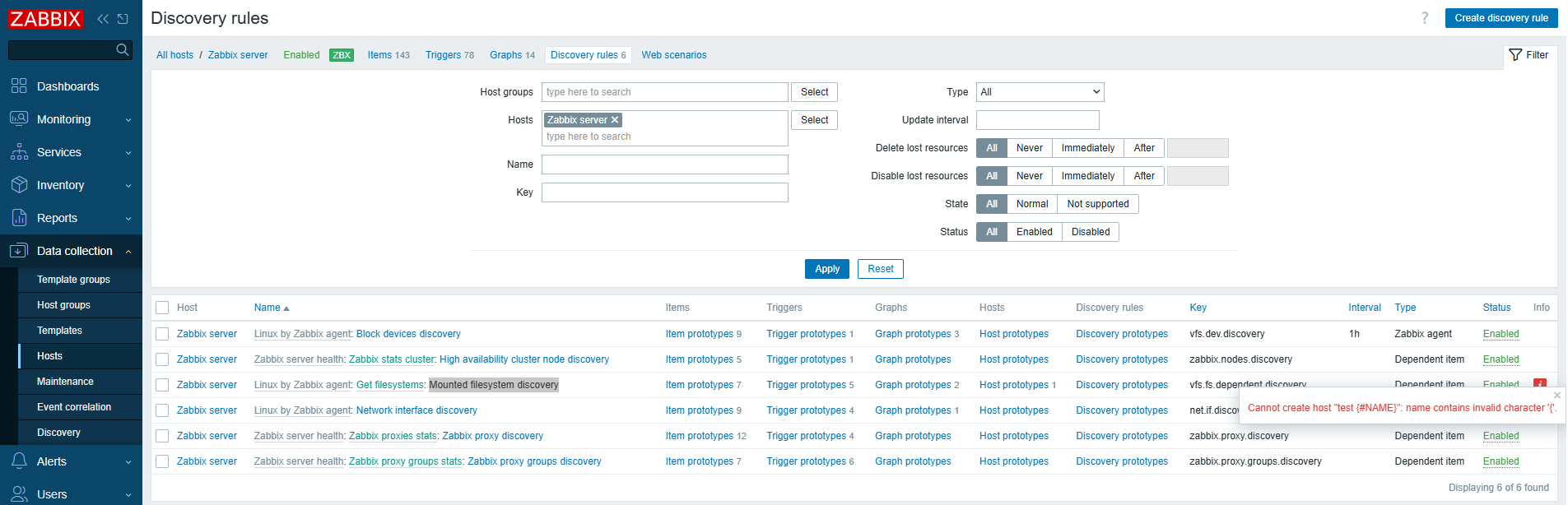
Task: Click the red error info icon
Action: tap(1539, 383)
